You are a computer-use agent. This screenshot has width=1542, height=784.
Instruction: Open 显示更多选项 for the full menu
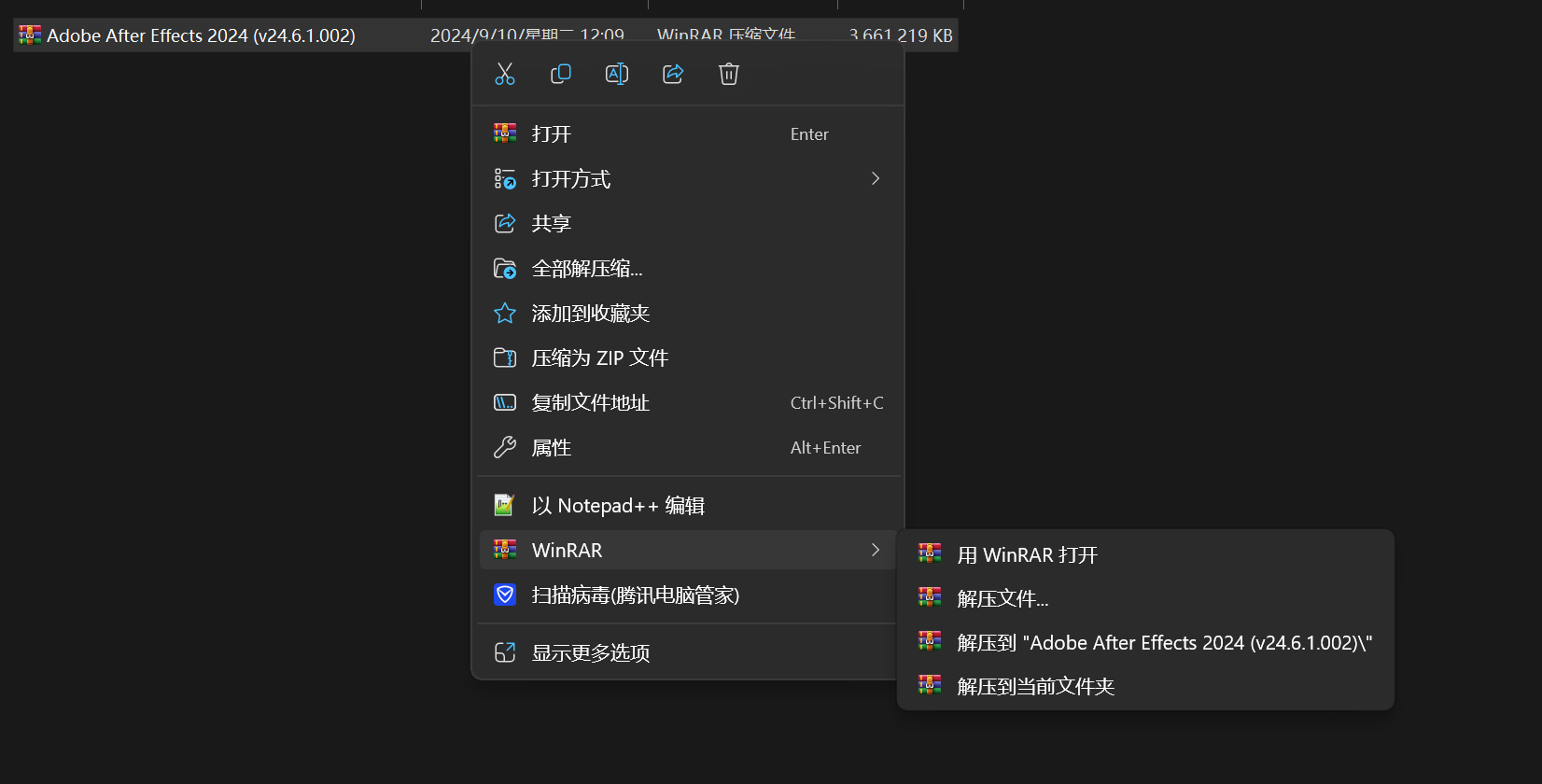(x=590, y=653)
